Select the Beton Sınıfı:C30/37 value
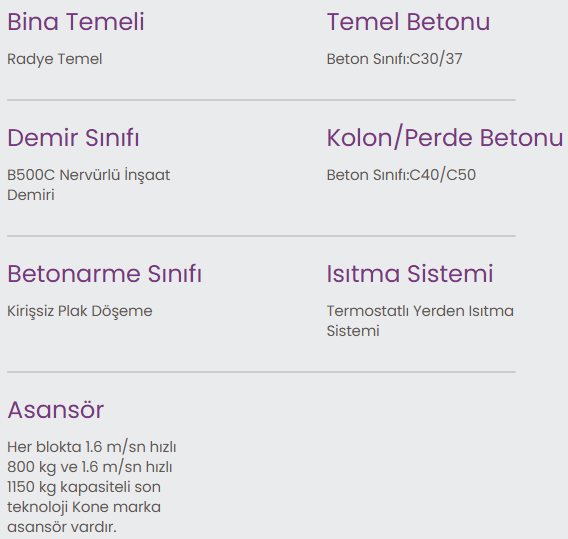The image size is (568, 539). tap(394, 59)
